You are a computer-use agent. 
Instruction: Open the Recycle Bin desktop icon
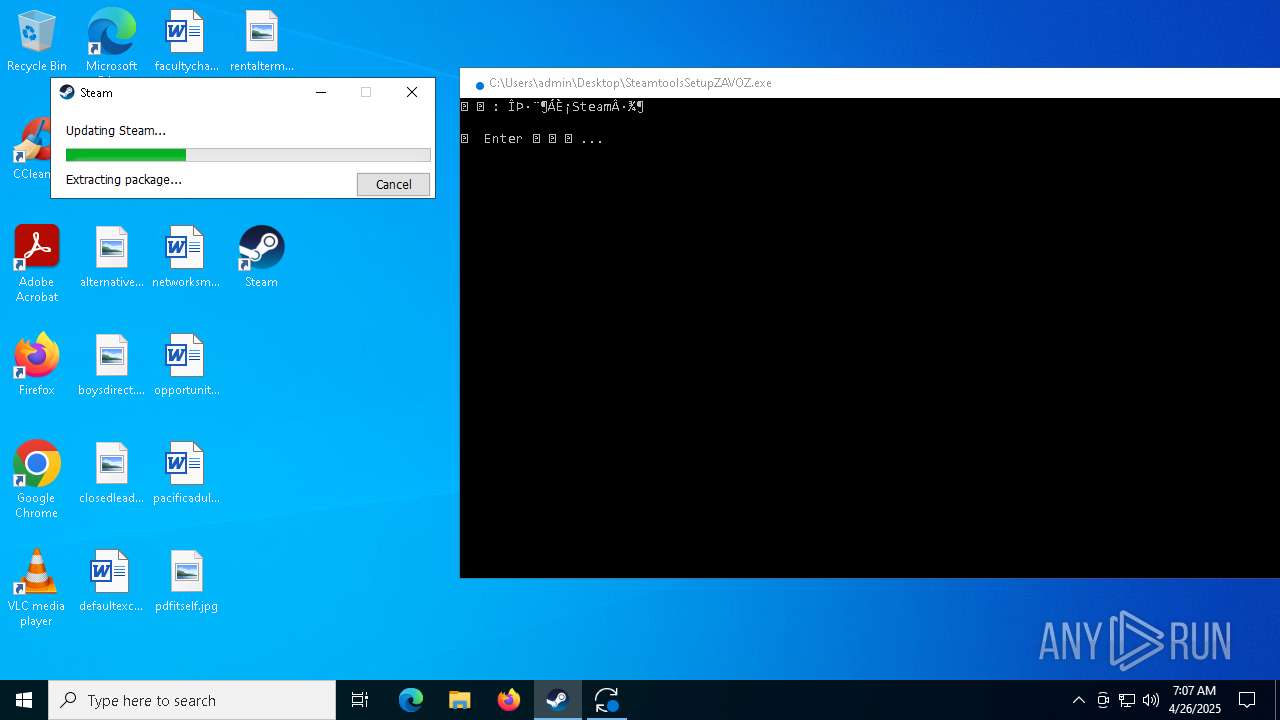coord(36,40)
